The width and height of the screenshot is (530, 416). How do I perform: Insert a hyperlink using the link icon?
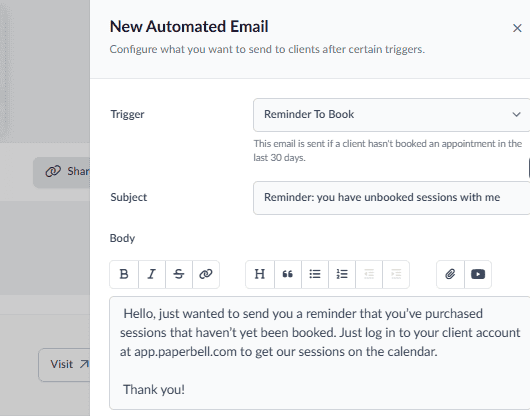point(206,274)
